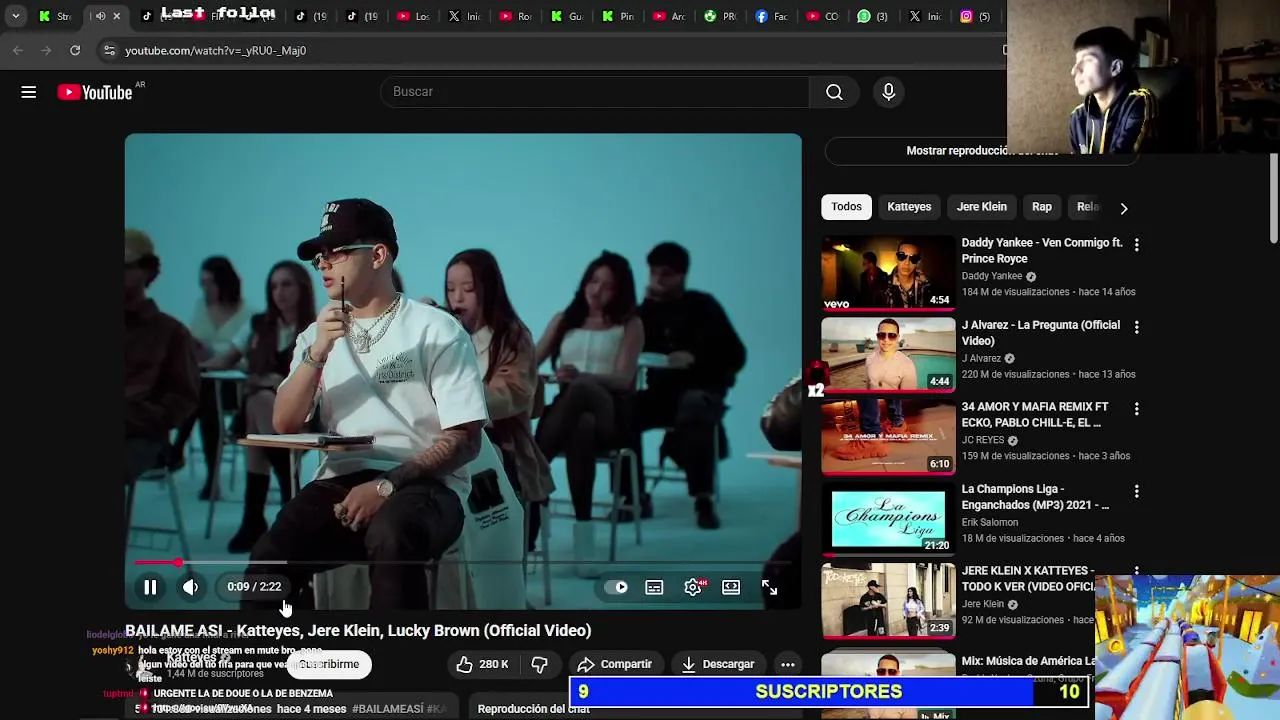Open the Jere Klein x Katteyes thumbnail
Image resolution: width=1280 pixels, height=720 pixels.
[x=888, y=600]
